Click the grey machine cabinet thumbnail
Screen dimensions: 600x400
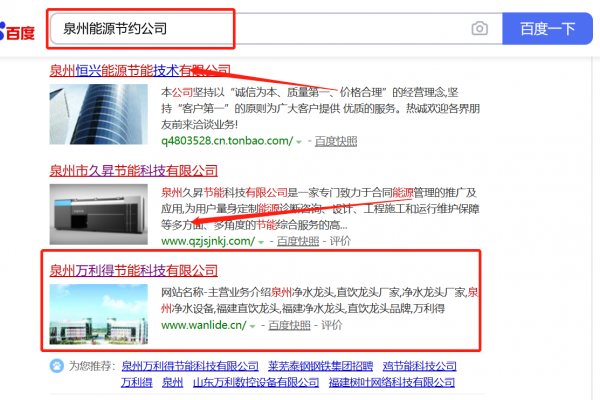[x=99, y=214]
